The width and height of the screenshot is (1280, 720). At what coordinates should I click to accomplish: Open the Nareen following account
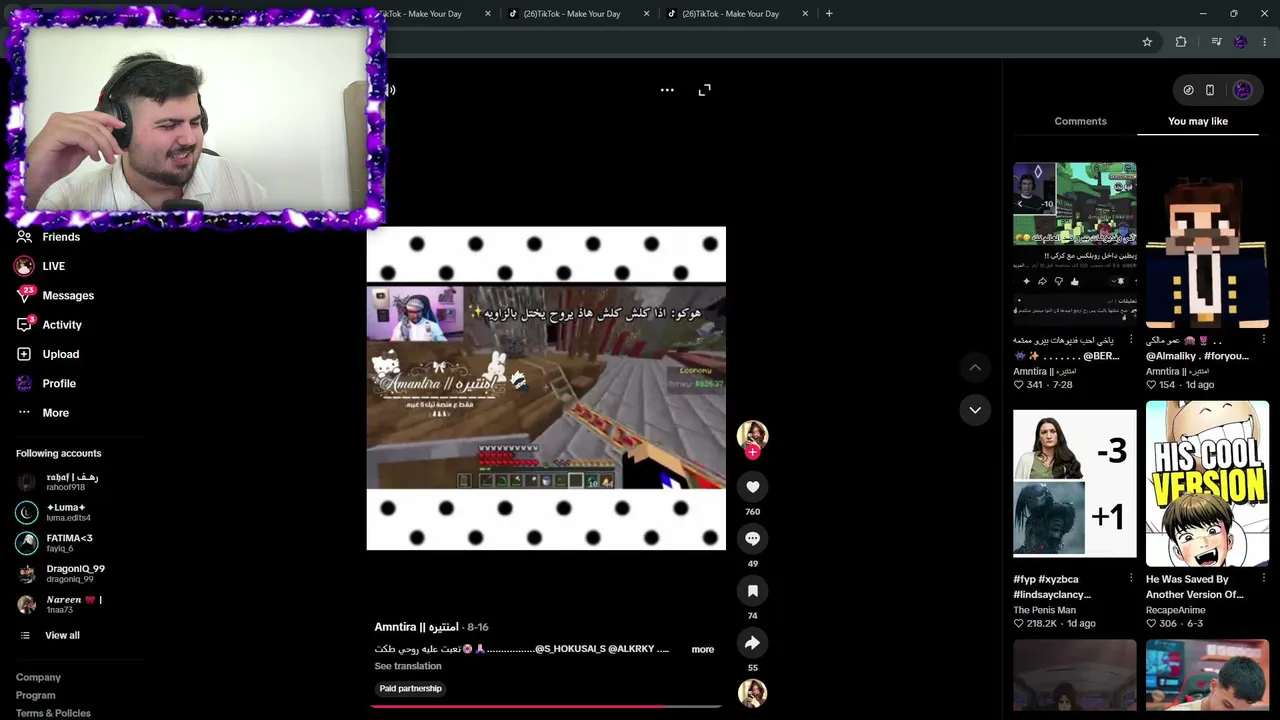[x=59, y=605]
